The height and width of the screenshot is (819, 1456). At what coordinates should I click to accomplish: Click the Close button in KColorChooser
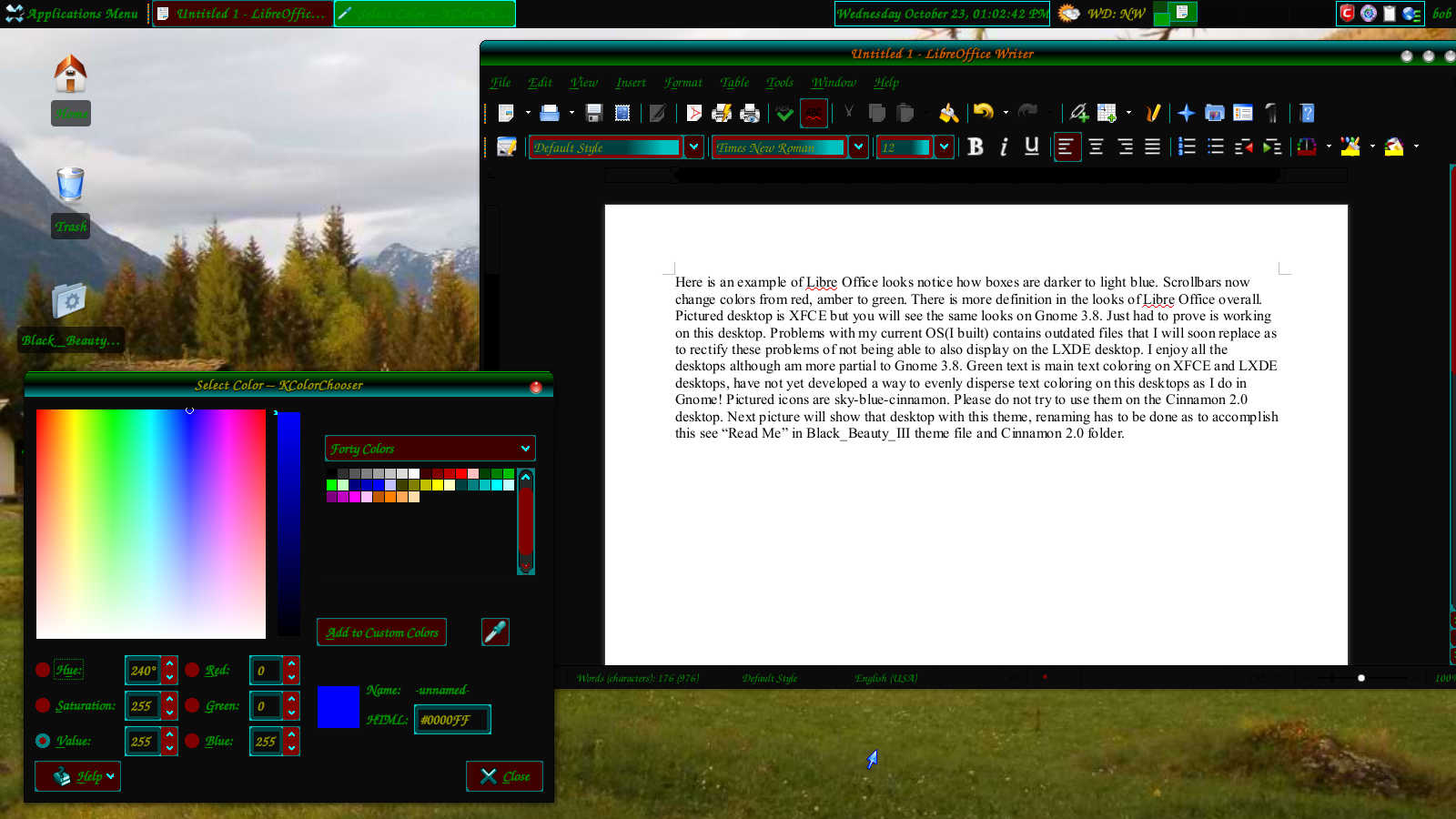(x=504, y=776)
